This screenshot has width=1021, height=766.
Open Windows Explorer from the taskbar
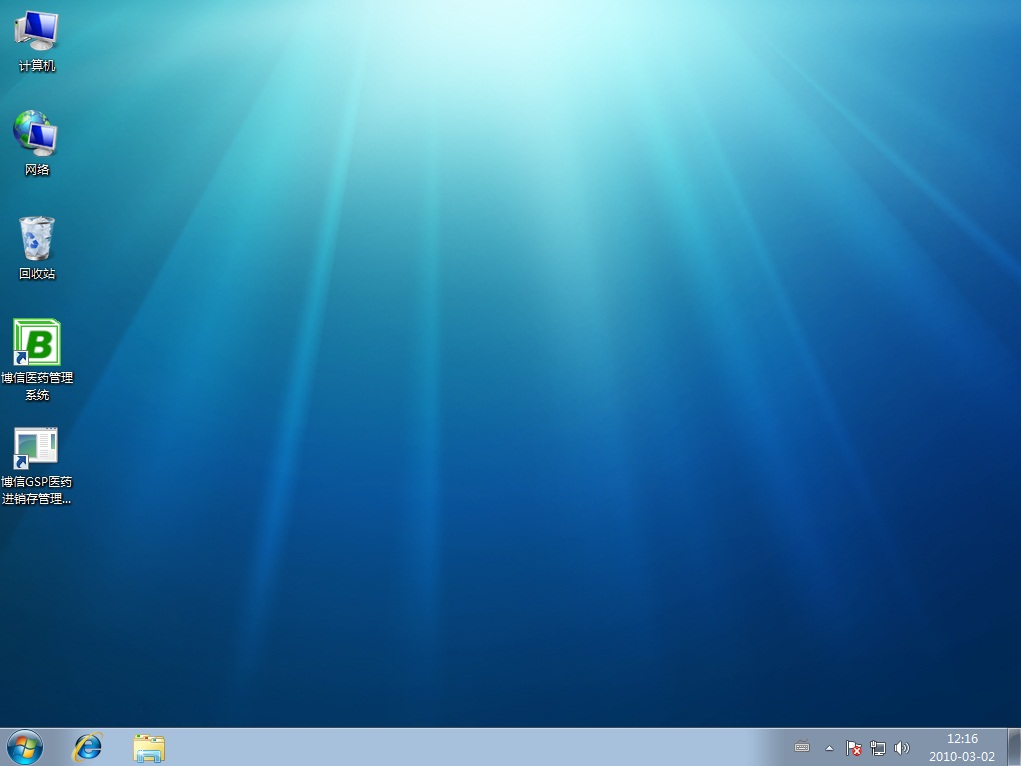tap(149, 747)
